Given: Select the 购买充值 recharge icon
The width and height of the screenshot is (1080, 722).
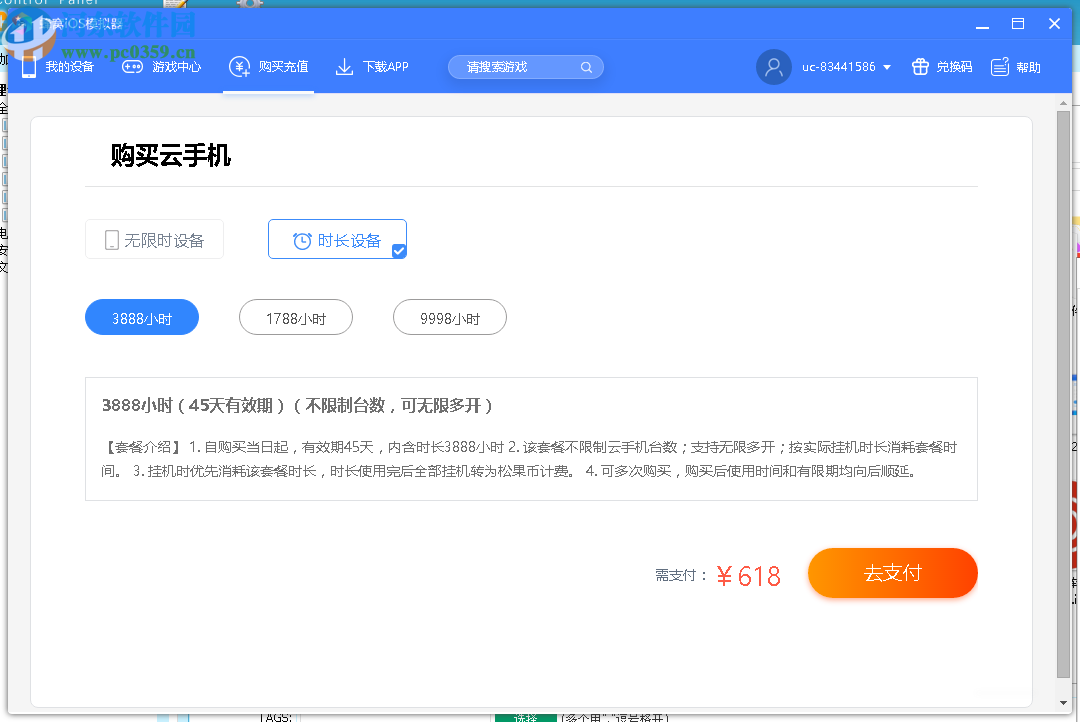Looking at the screenshot, I should point(239,66).
